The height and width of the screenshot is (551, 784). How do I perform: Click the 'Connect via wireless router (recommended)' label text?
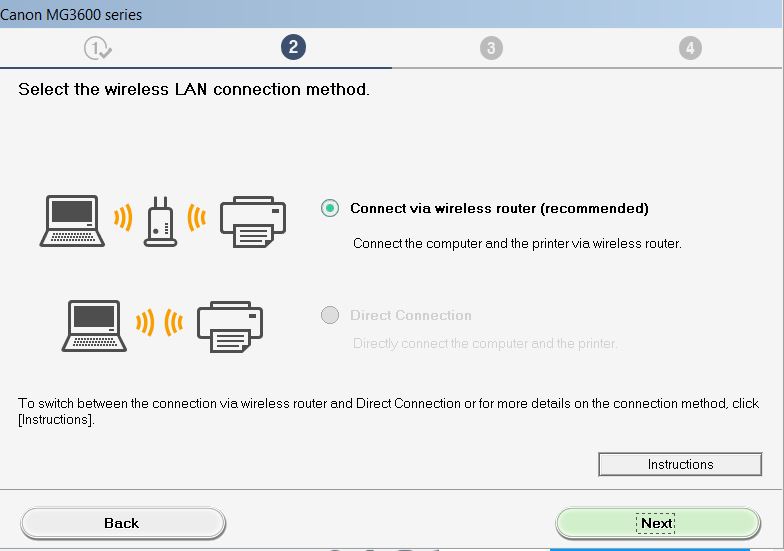click(499, 209)
